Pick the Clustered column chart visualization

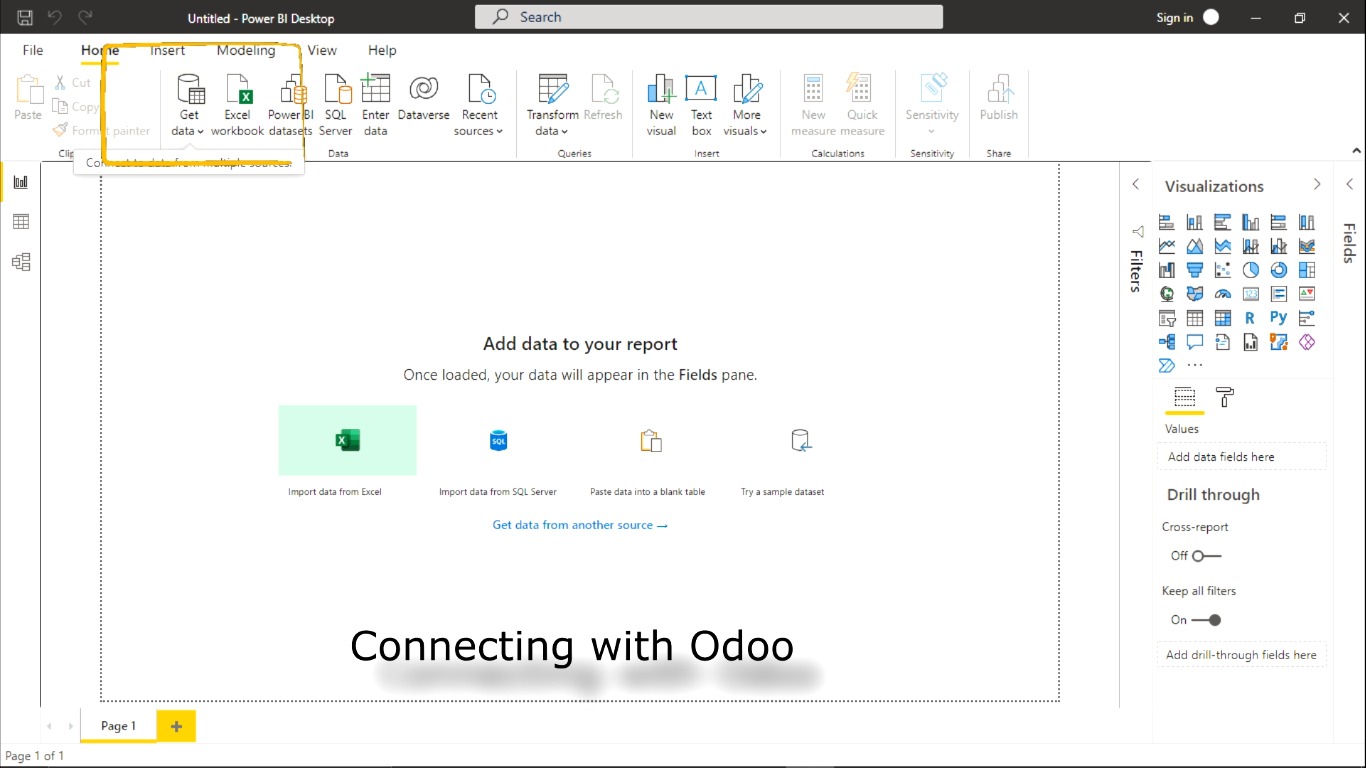click(1251, 222)
